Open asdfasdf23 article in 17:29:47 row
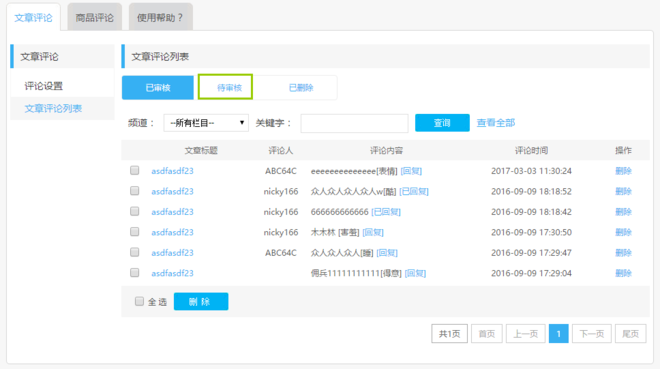The height and width of the screenshot is (369, 660). (x=172, y=252)
